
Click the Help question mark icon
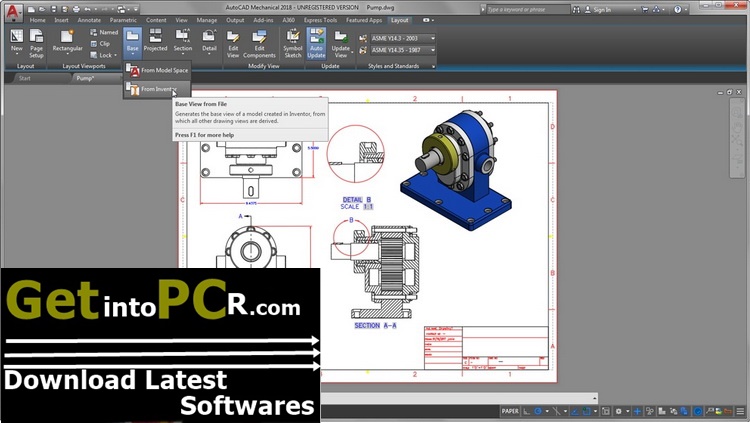(x=677, y=9)
